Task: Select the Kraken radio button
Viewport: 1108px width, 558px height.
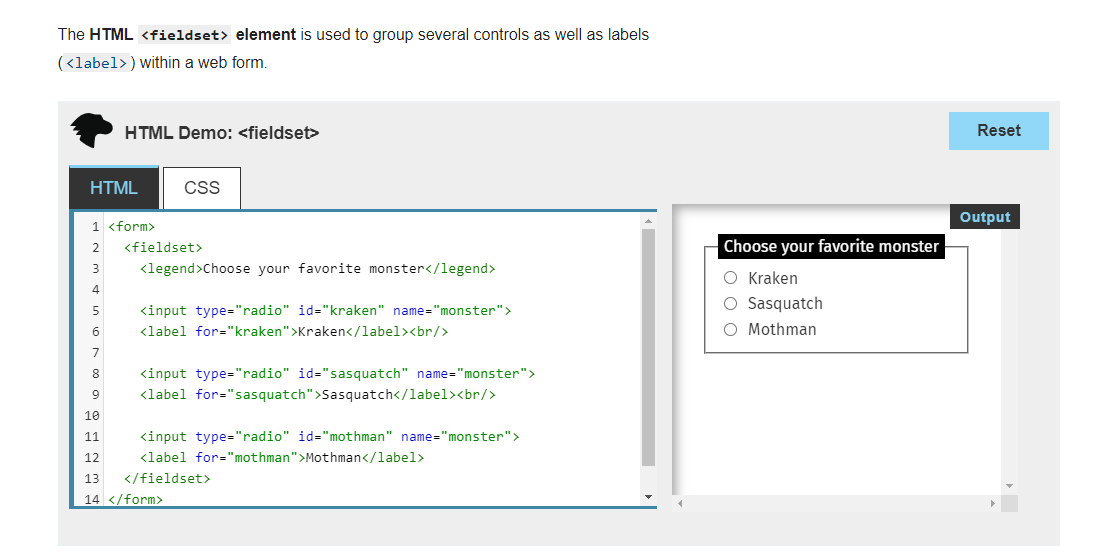Action: 731,278
